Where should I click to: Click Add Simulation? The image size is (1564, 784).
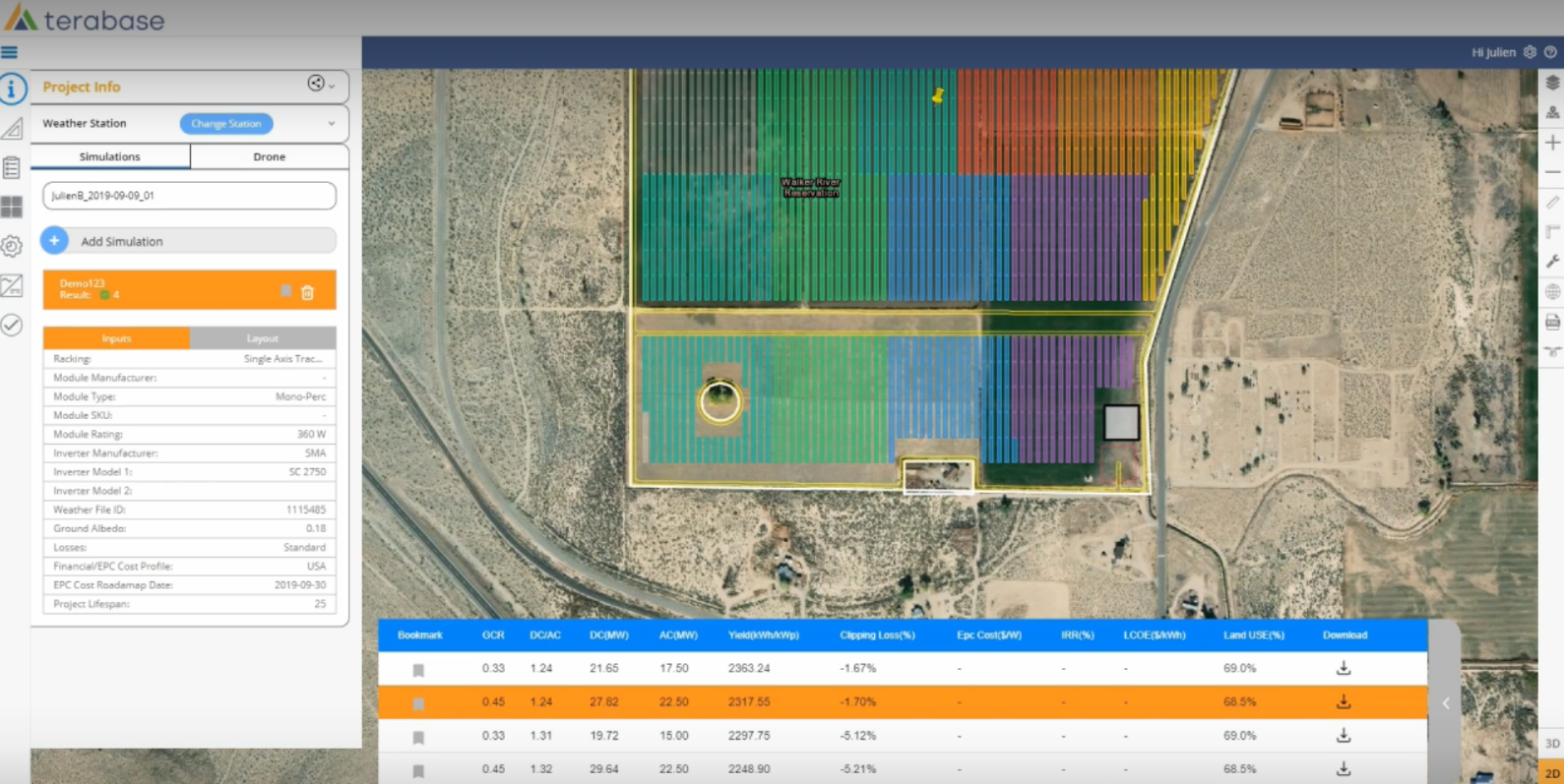(x=121, y=241)
